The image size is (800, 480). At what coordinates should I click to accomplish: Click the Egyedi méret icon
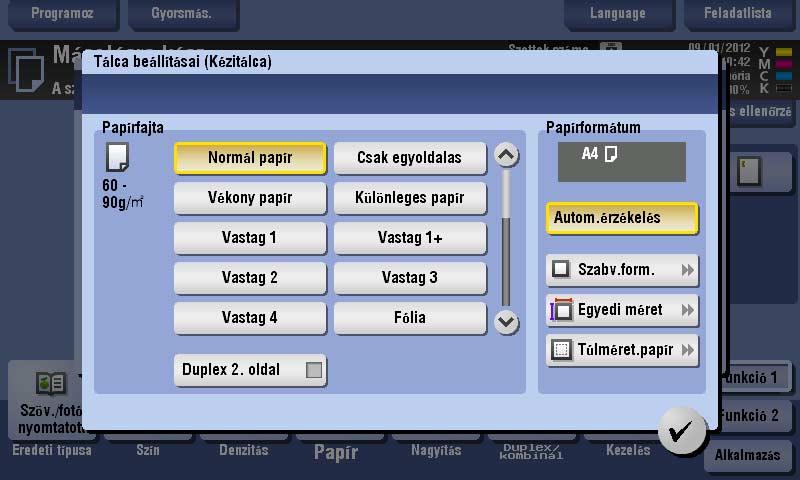[561, 310]
